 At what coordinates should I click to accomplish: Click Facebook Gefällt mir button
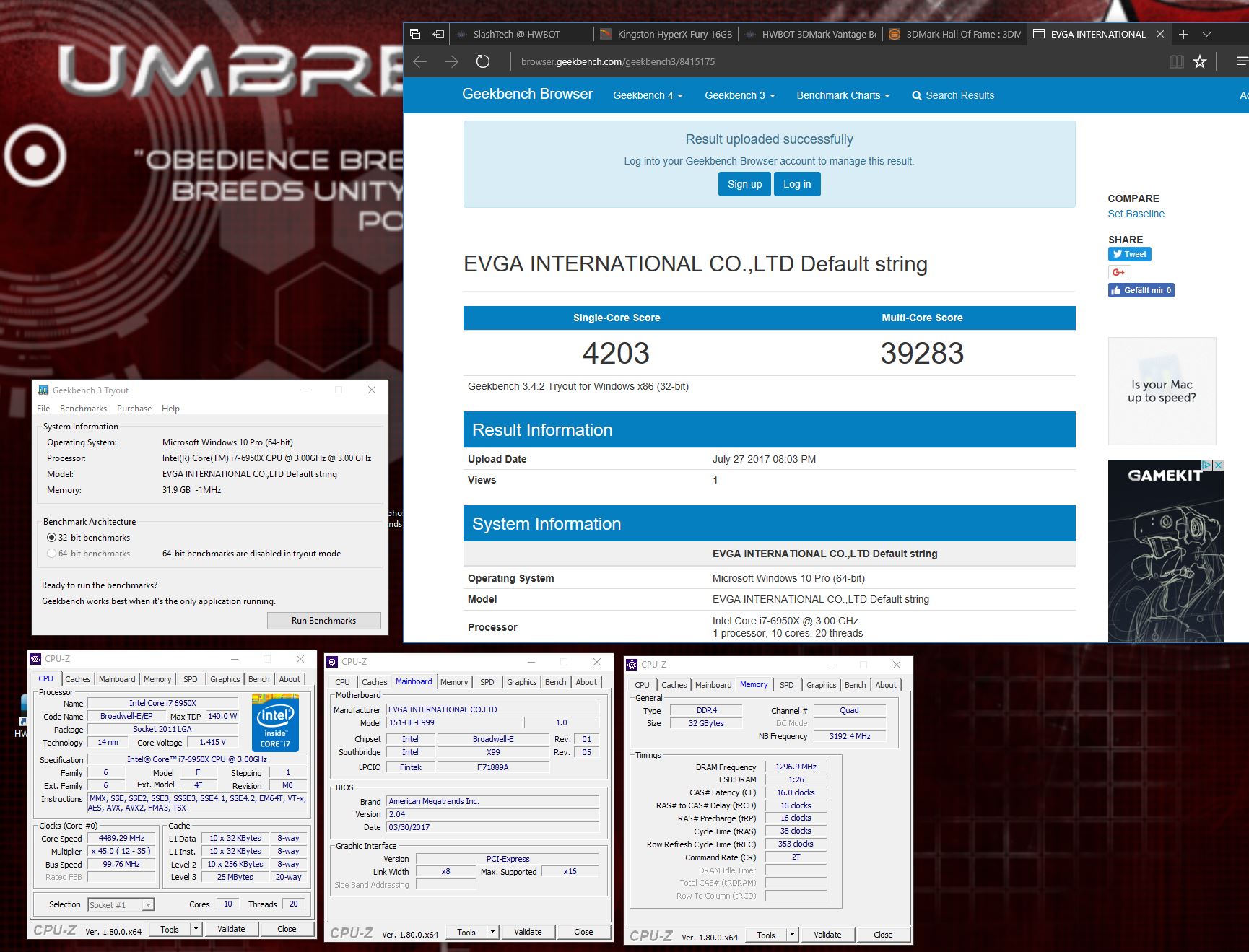tap(1141, 290)
